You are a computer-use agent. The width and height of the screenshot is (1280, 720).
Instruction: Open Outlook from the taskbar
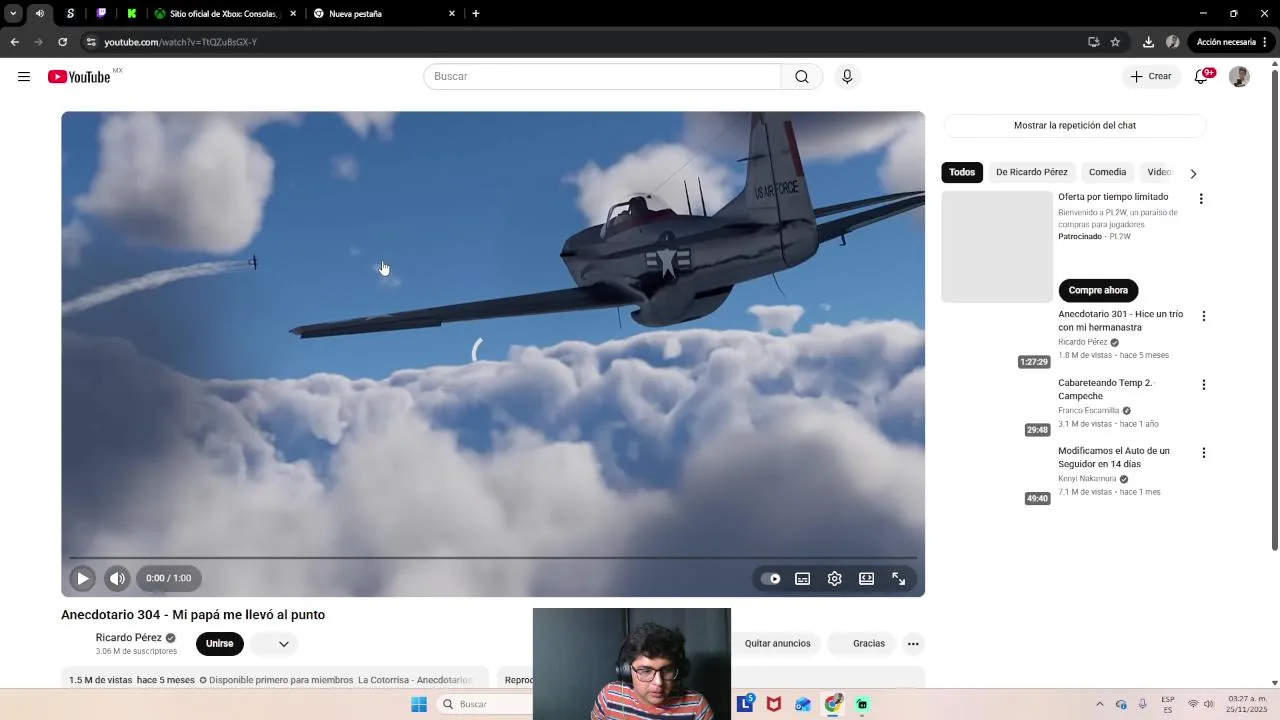click(x=803, y=704)
